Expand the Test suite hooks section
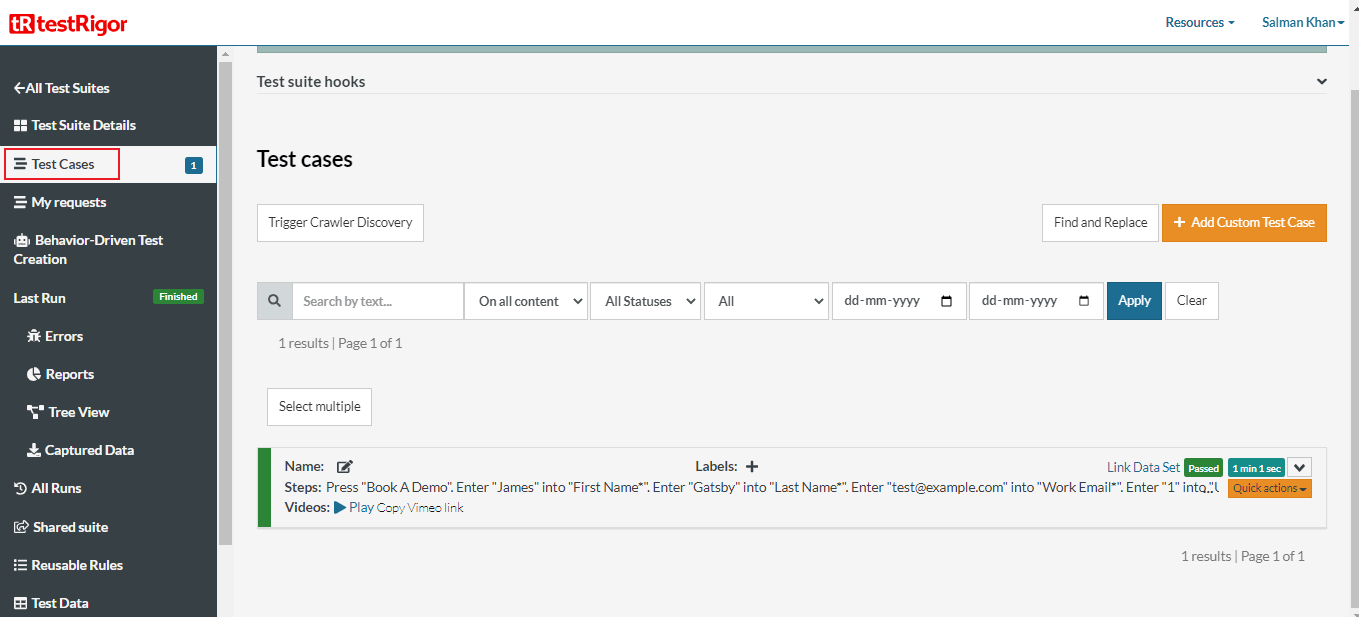The height and width of the screenshot is (617, 1359). click(x=1321, y=82)
